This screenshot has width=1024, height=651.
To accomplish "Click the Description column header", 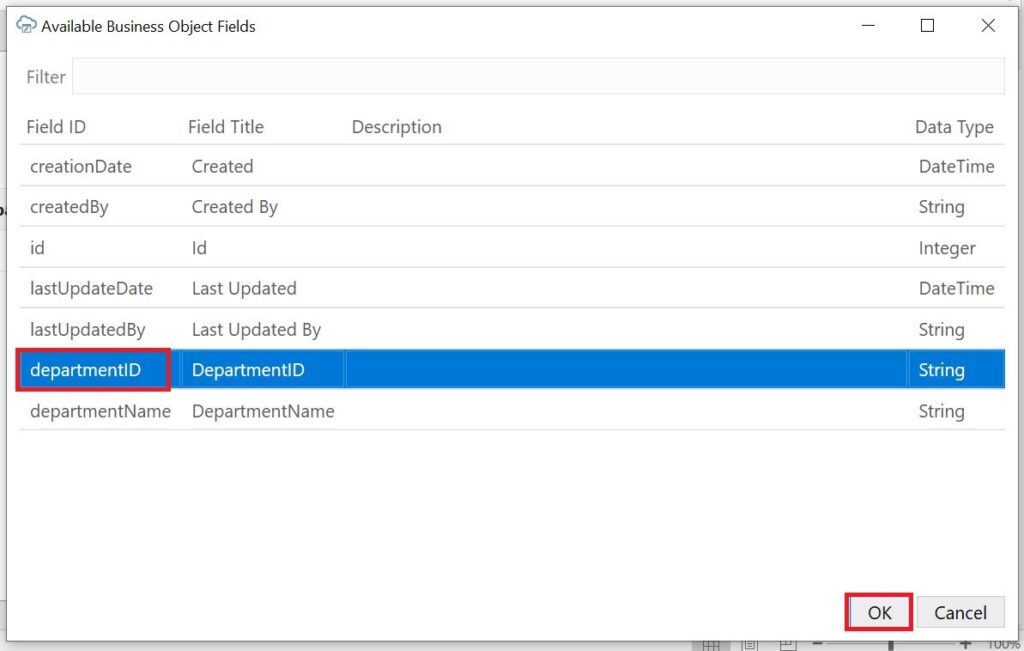I will point(396,127).
